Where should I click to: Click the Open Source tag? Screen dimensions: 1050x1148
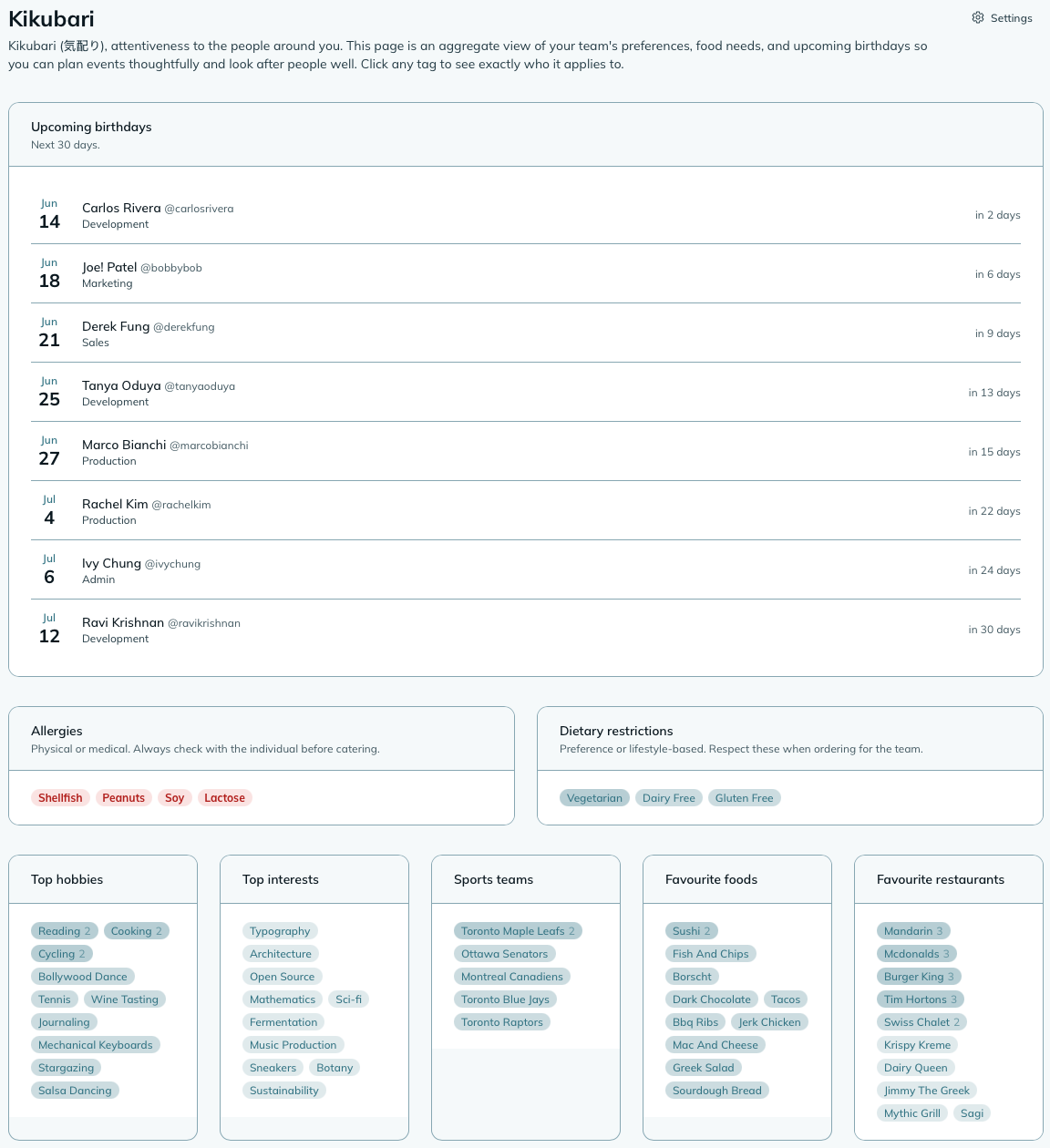(283, 977)
